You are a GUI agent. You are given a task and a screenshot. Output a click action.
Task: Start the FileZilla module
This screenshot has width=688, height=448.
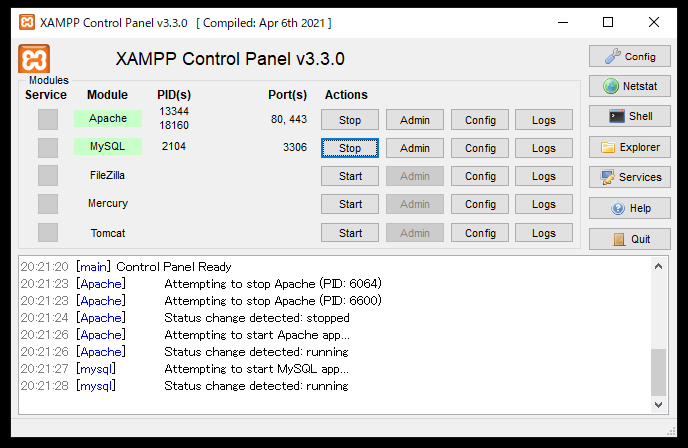pos(350,176)
